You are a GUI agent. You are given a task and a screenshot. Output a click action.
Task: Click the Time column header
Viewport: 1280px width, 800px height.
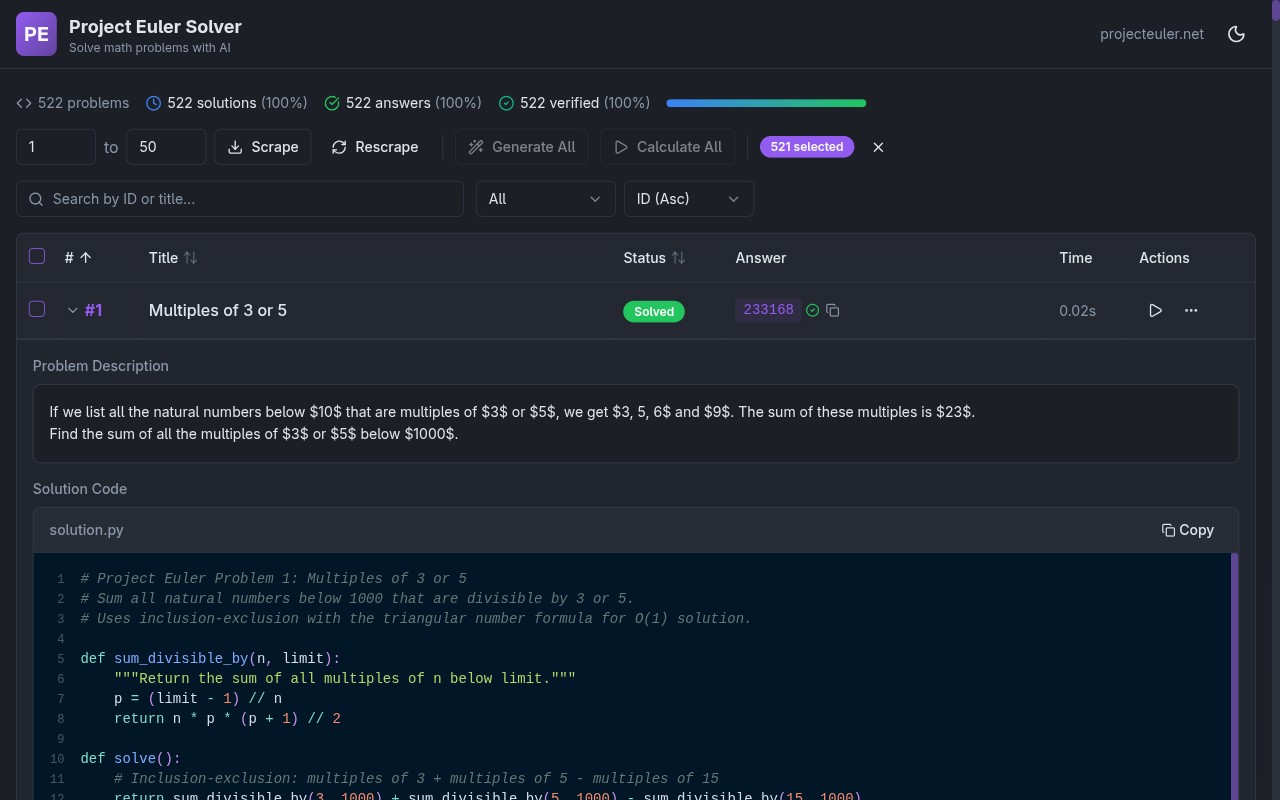coord(1076,258)
